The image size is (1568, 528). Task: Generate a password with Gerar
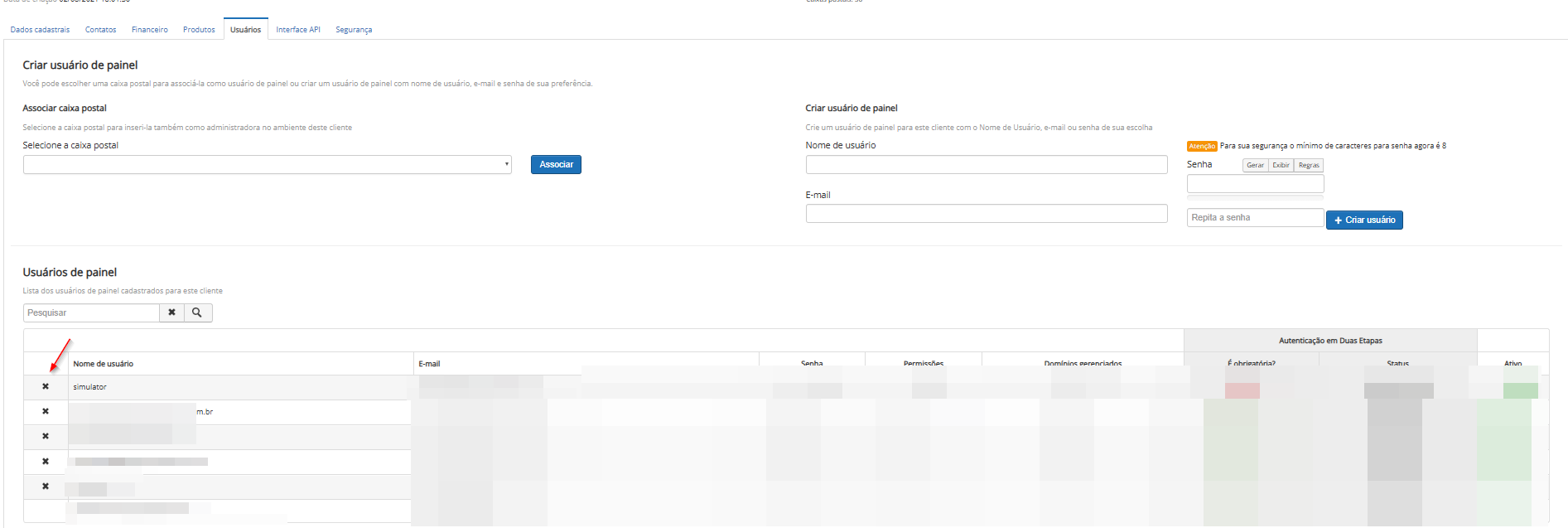[x=1256, y=165]
